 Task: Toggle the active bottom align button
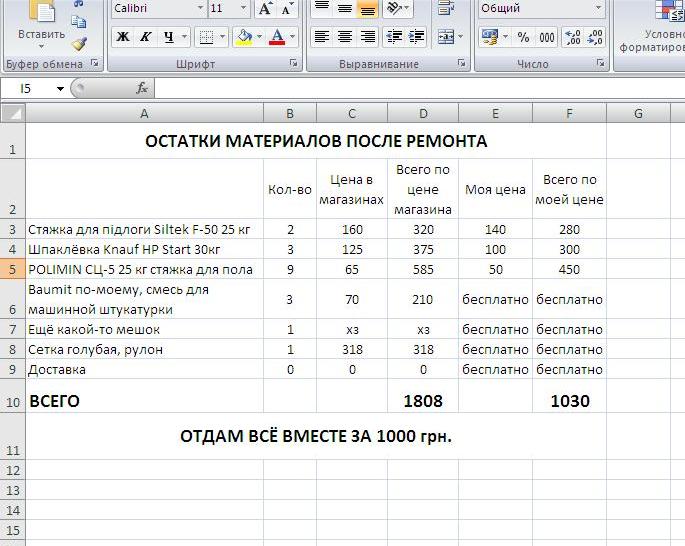coord(367,9)
